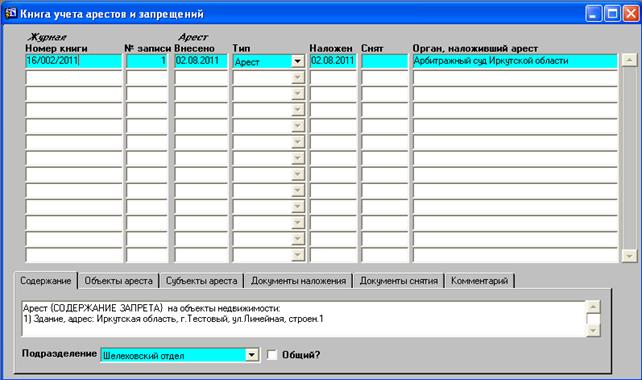Open the Содержание tab
This screenshot has height=380, width=642.
coord(45,281)
